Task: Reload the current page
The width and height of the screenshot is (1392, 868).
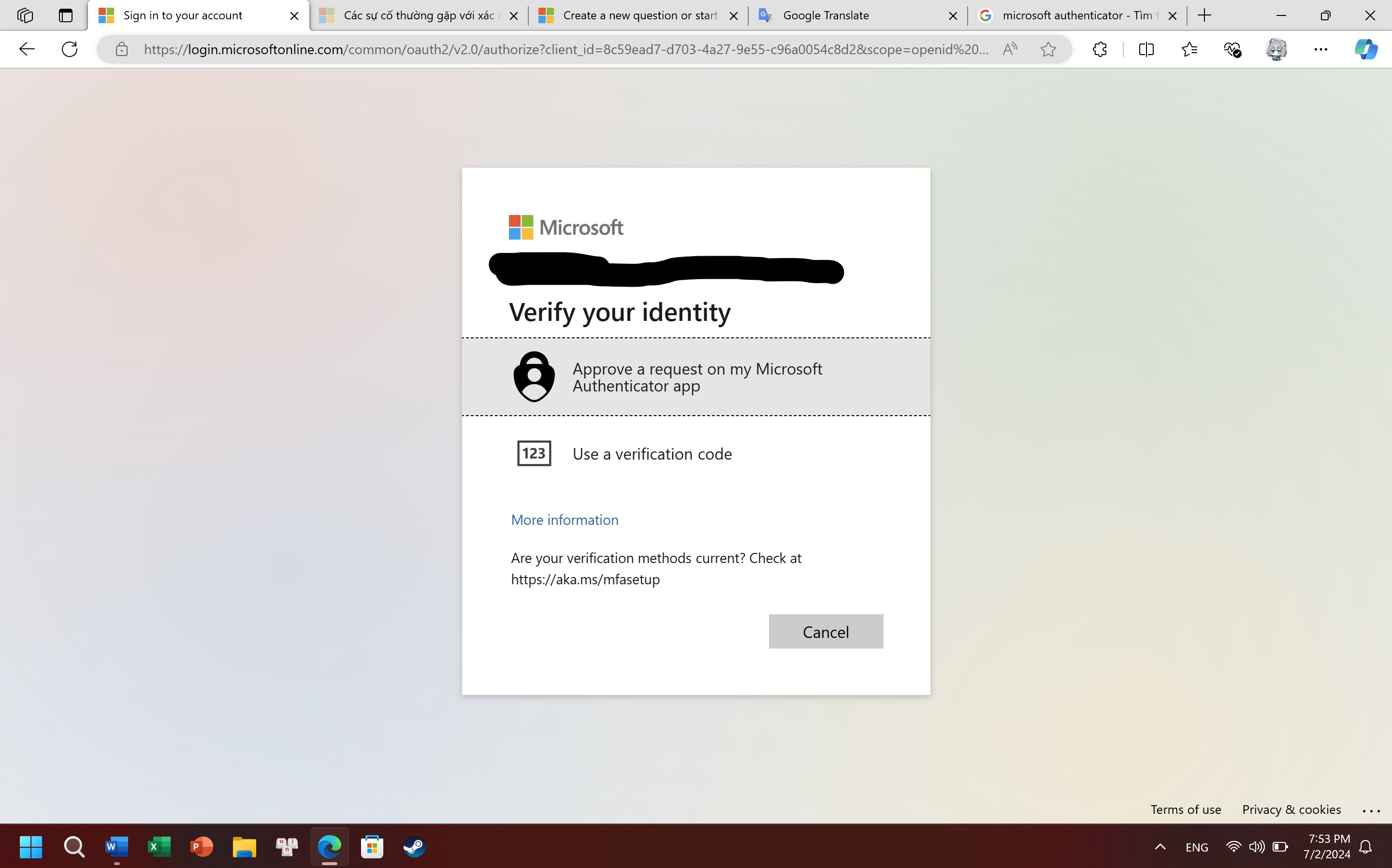Action: pos(69,49)
